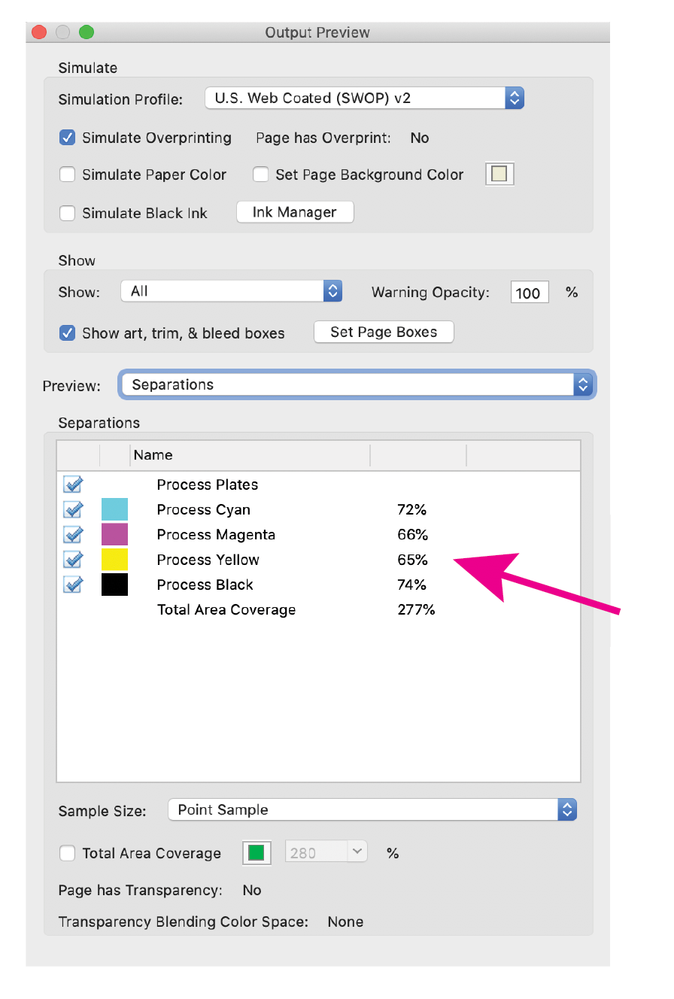Toggle visibility of Process Plates
The height and width of the screenshot is (999, 674).
[73, 485]
